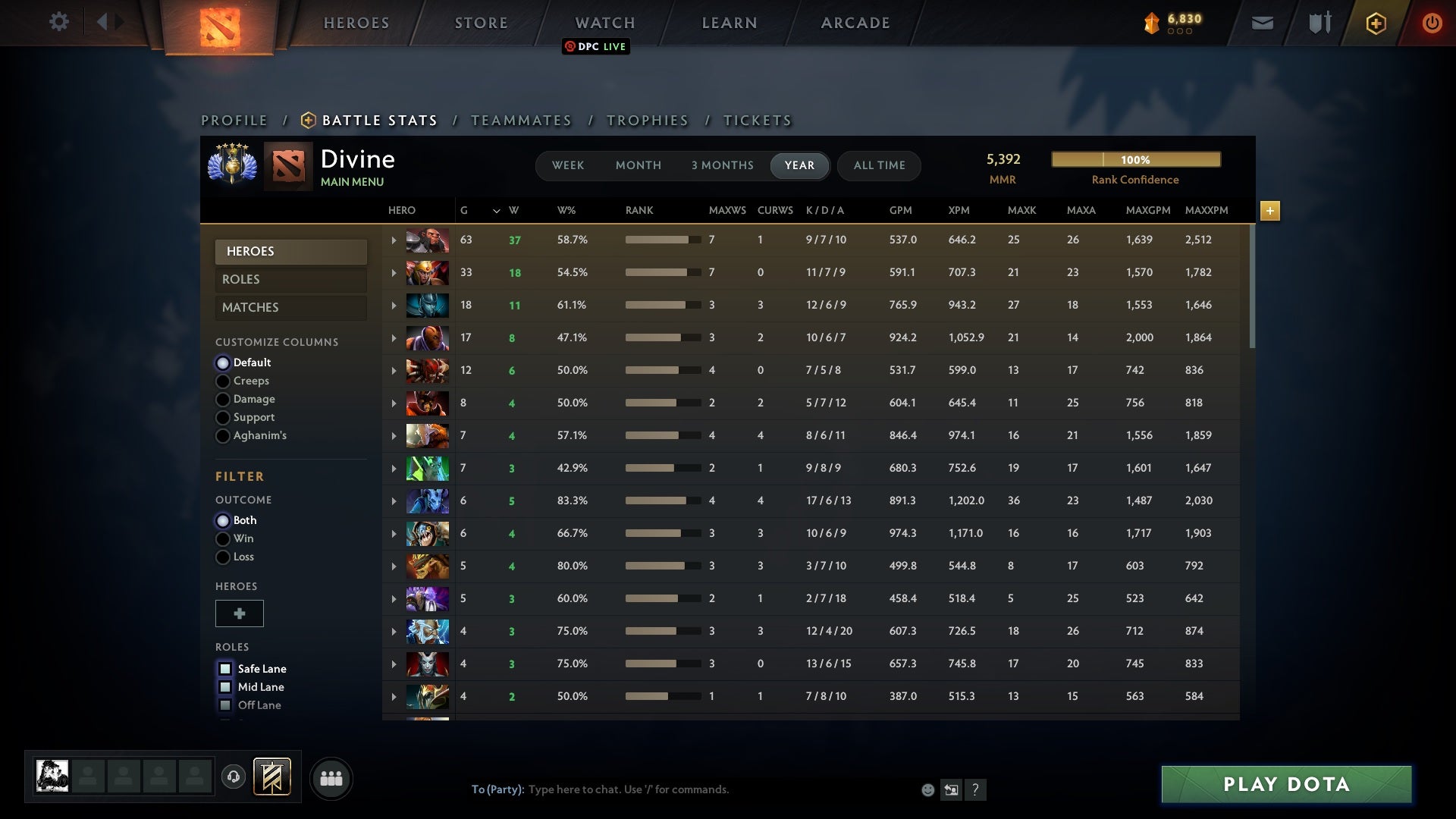
Task: Open settings via the gear icon
Action: pyautogui.click(x=59, y=22)
